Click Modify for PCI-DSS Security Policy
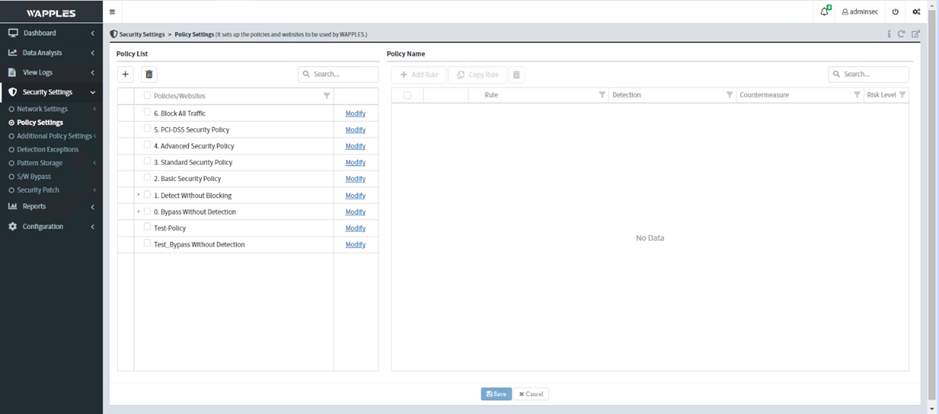Viewport: 939px width, 414px height. click(355, 130)
